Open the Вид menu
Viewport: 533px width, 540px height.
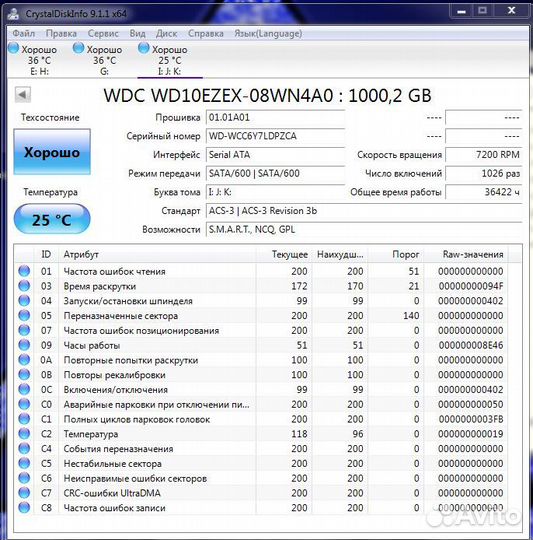[137, 33]
